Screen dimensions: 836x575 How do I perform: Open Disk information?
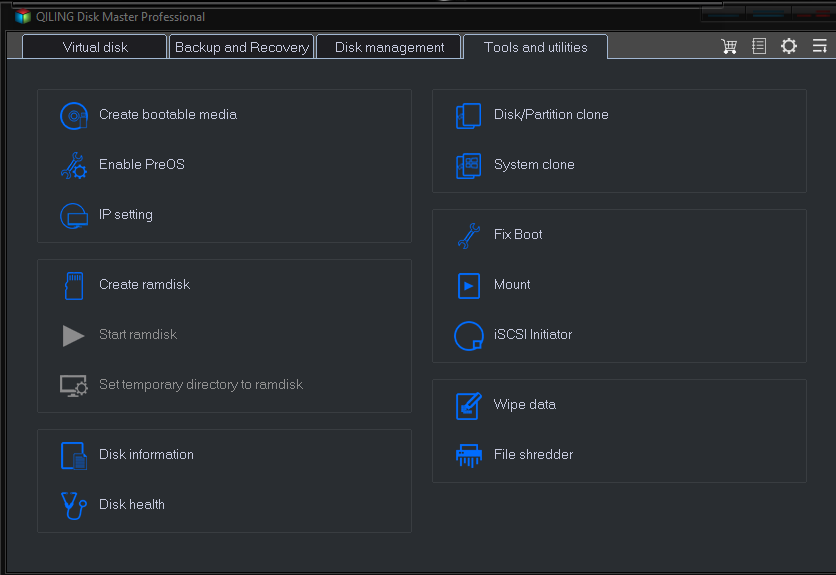coord(146,455)
